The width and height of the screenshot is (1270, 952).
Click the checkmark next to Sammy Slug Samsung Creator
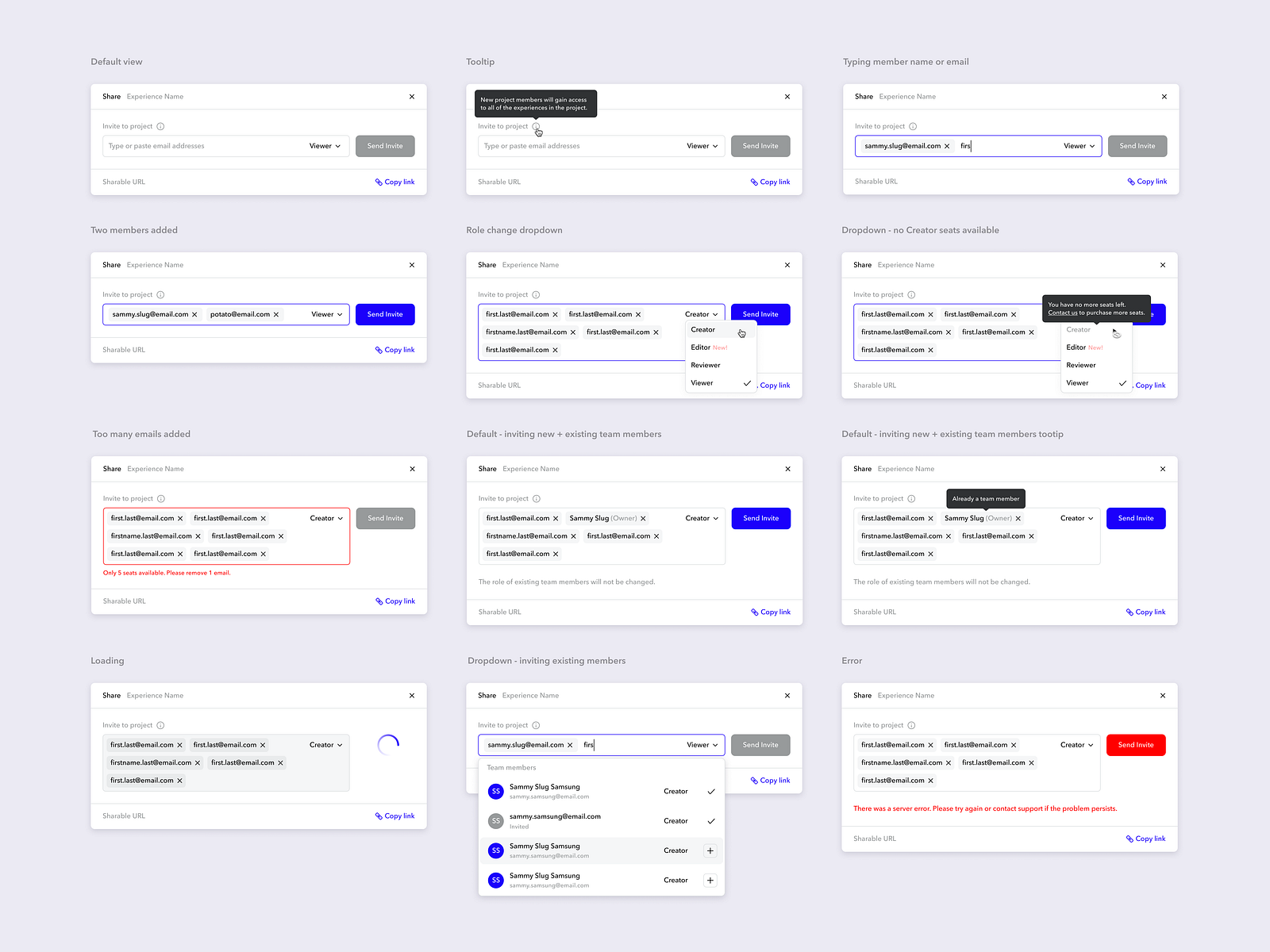coord(710,791)
